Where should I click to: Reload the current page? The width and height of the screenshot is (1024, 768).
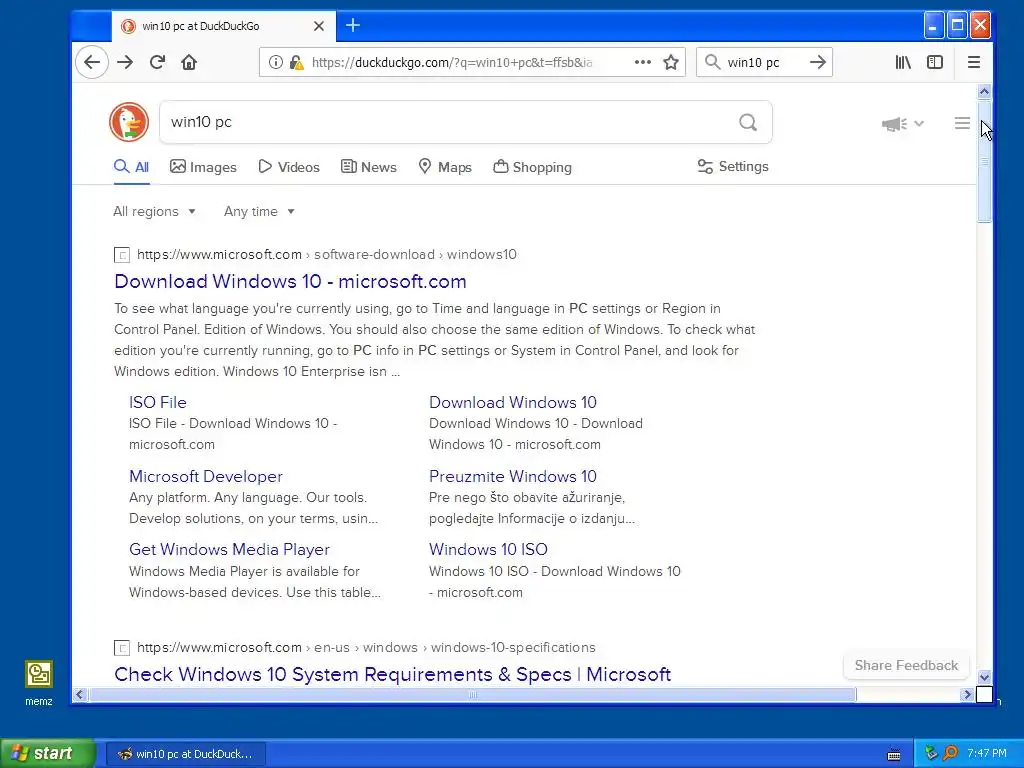pos(157,62)
